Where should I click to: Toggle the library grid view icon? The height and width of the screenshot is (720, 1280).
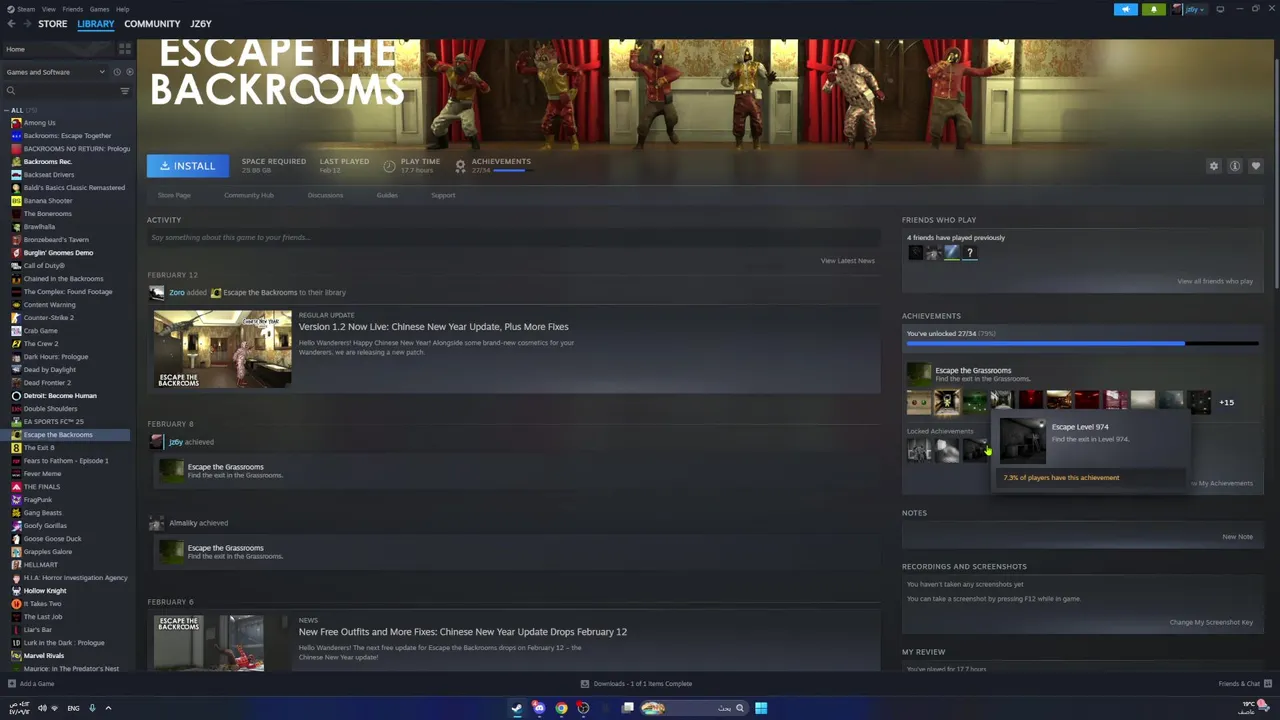click(x=125, y=49)
